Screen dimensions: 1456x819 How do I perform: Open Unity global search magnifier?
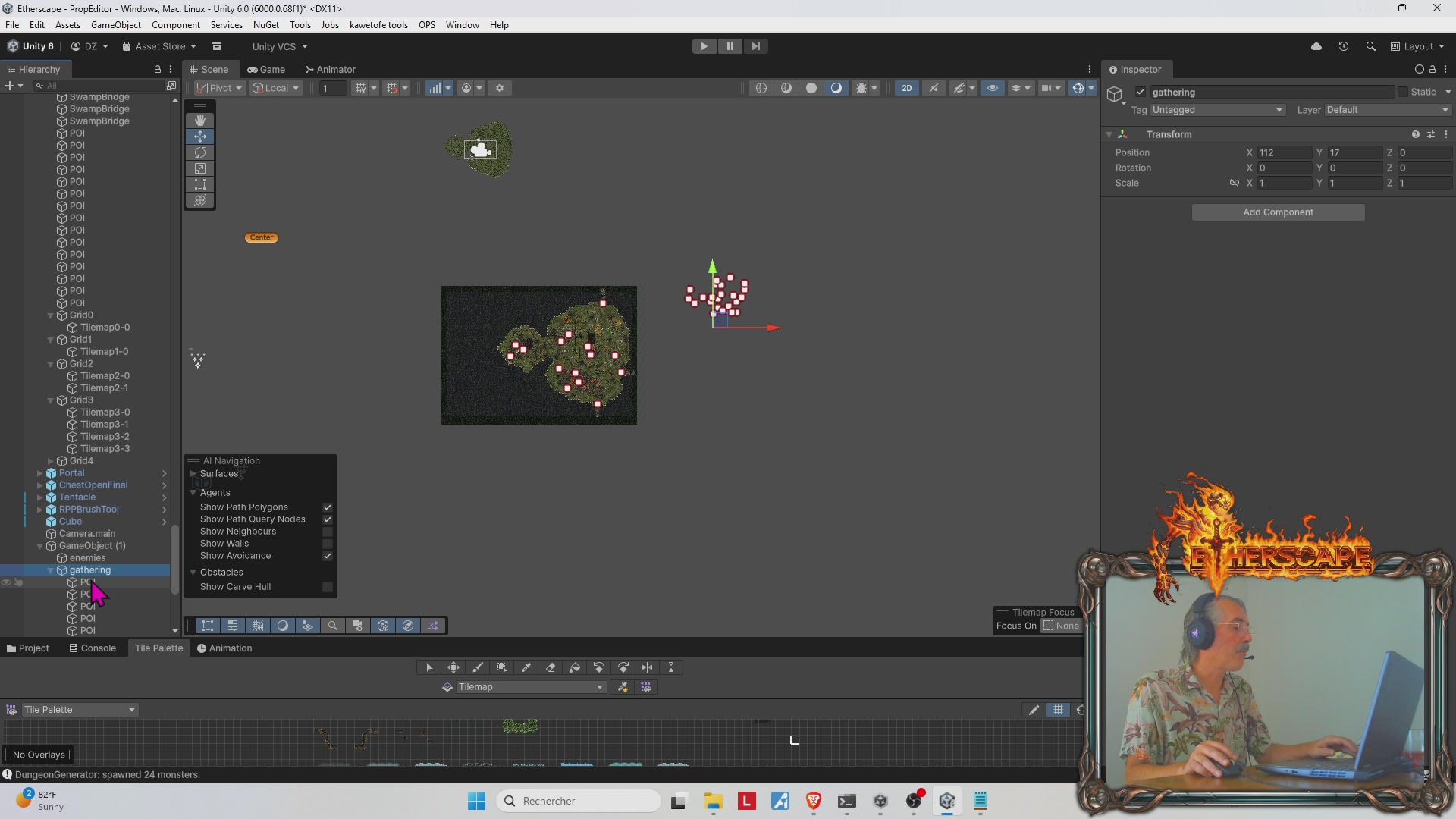click(x=1371, y=46)
